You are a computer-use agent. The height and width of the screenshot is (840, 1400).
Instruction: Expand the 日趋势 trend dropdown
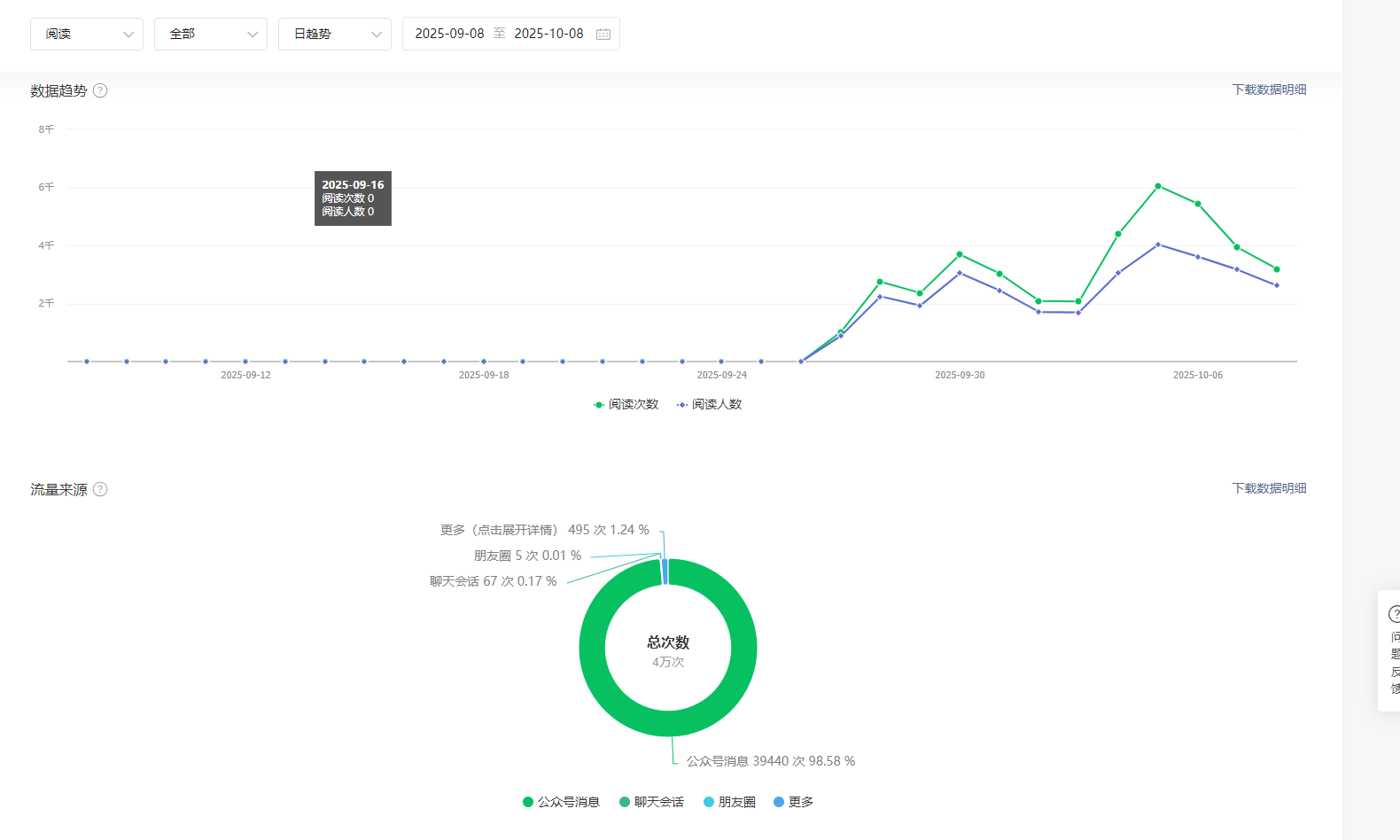(x=335, y=34)
